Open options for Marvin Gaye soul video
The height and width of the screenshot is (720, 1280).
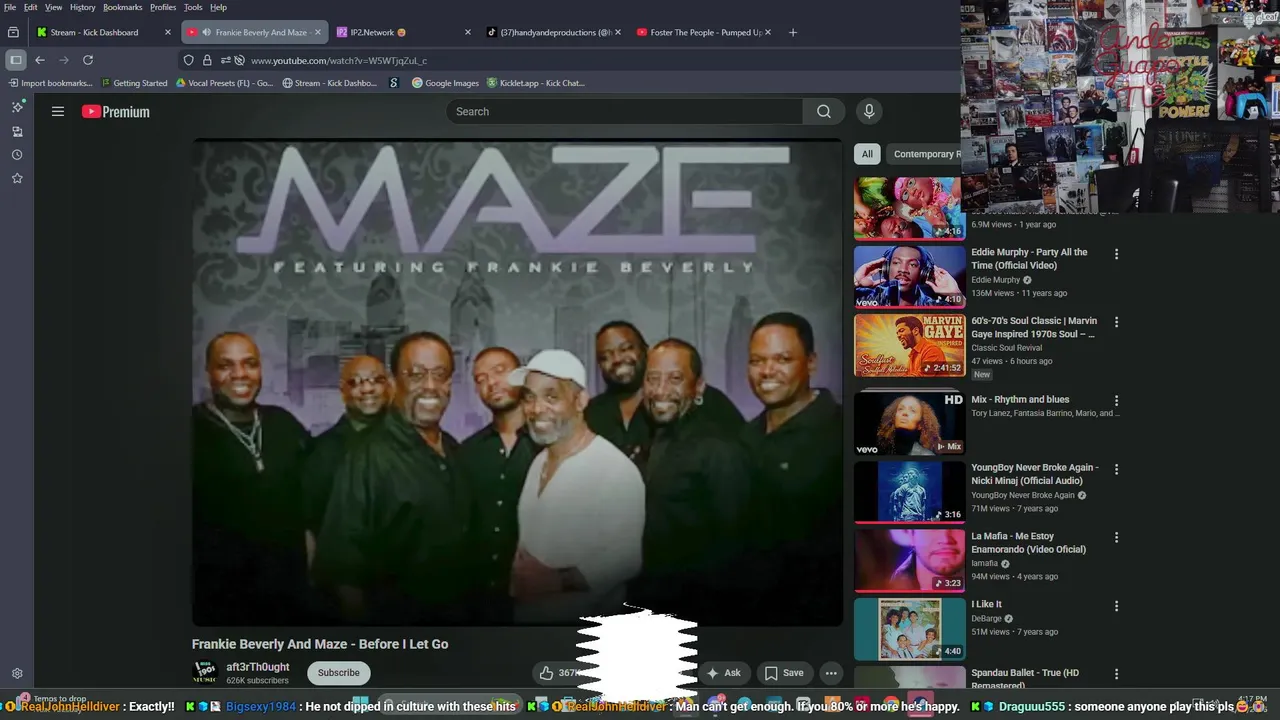pos(1116,322)
